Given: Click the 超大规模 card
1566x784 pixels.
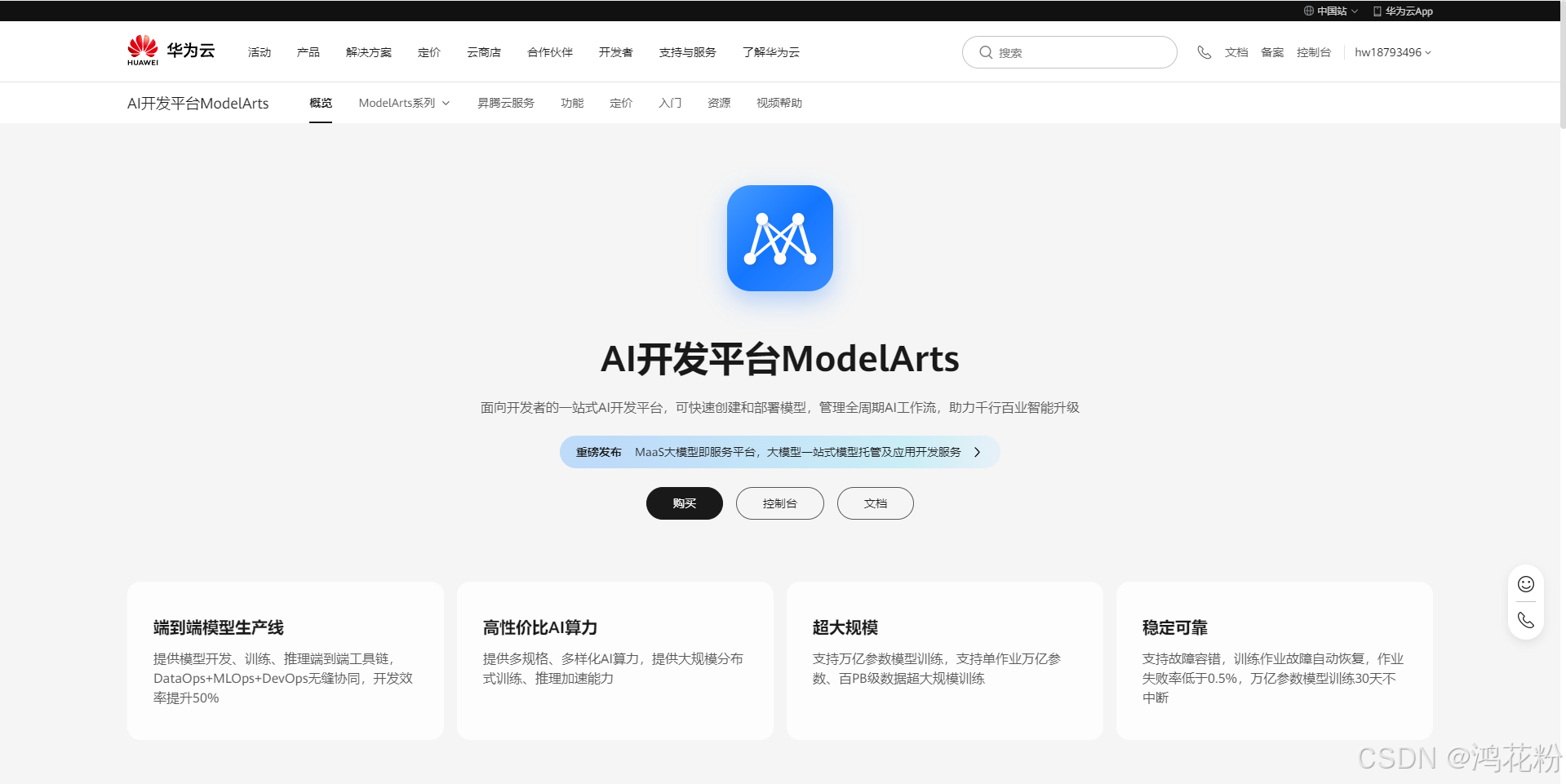Looking at the screenshot, I should (945, 661).
